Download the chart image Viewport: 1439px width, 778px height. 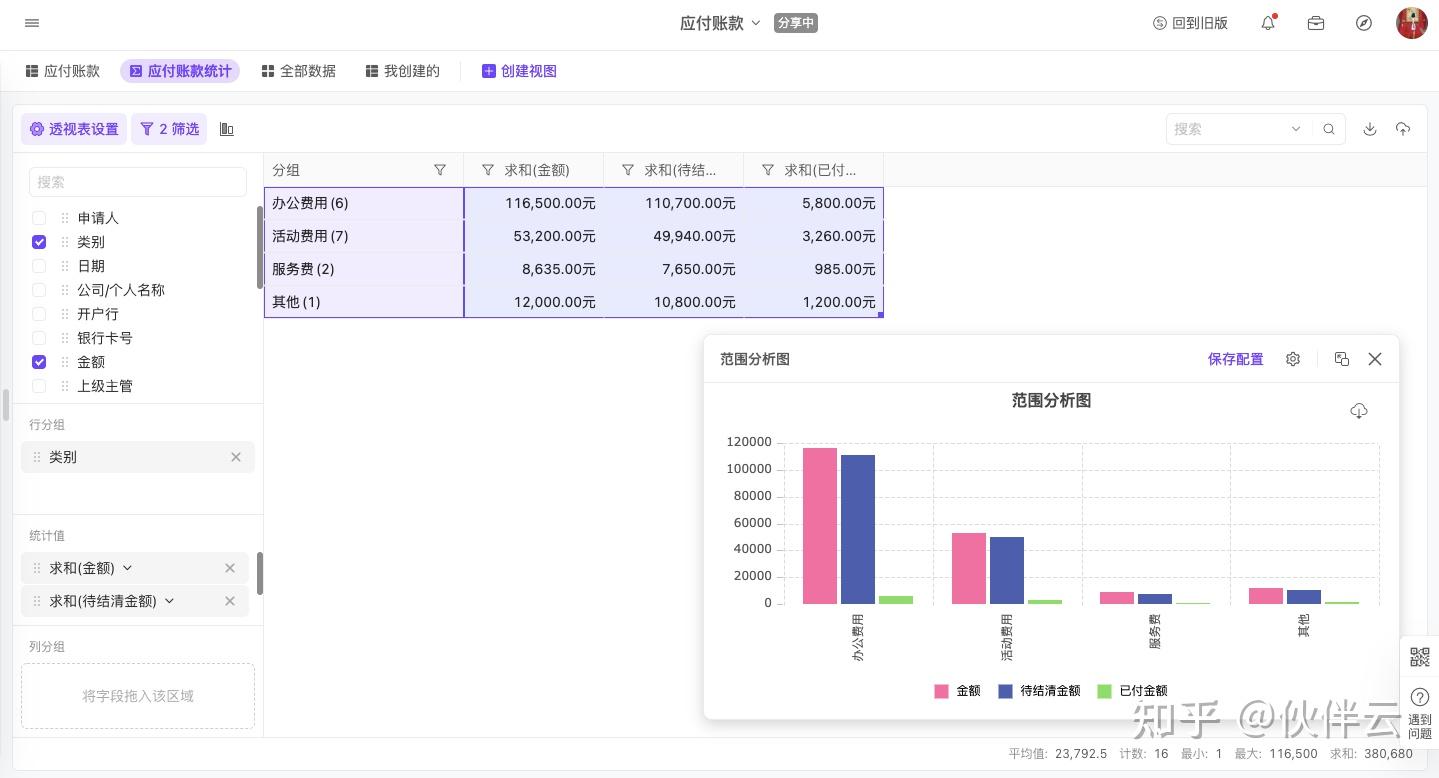pyautogui.click(x=1359, y=411)
